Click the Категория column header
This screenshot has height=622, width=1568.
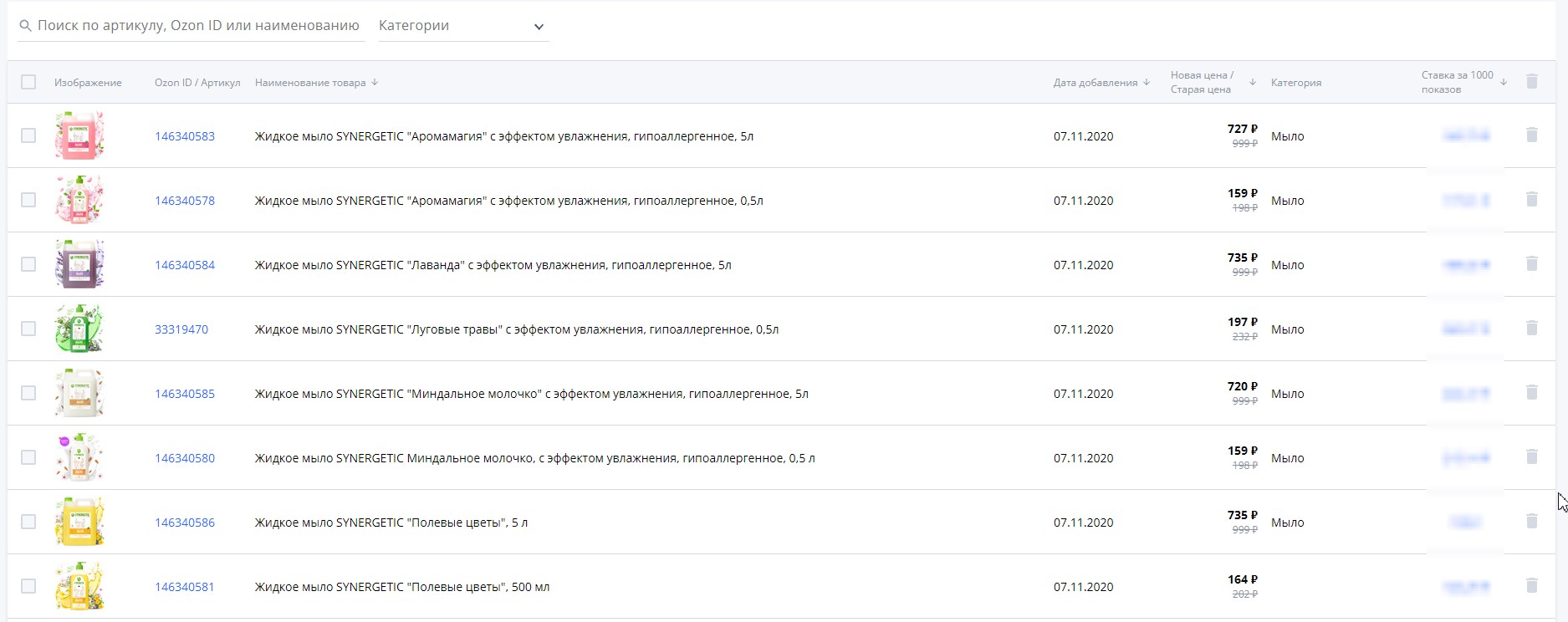click(x=1296, y=83)
